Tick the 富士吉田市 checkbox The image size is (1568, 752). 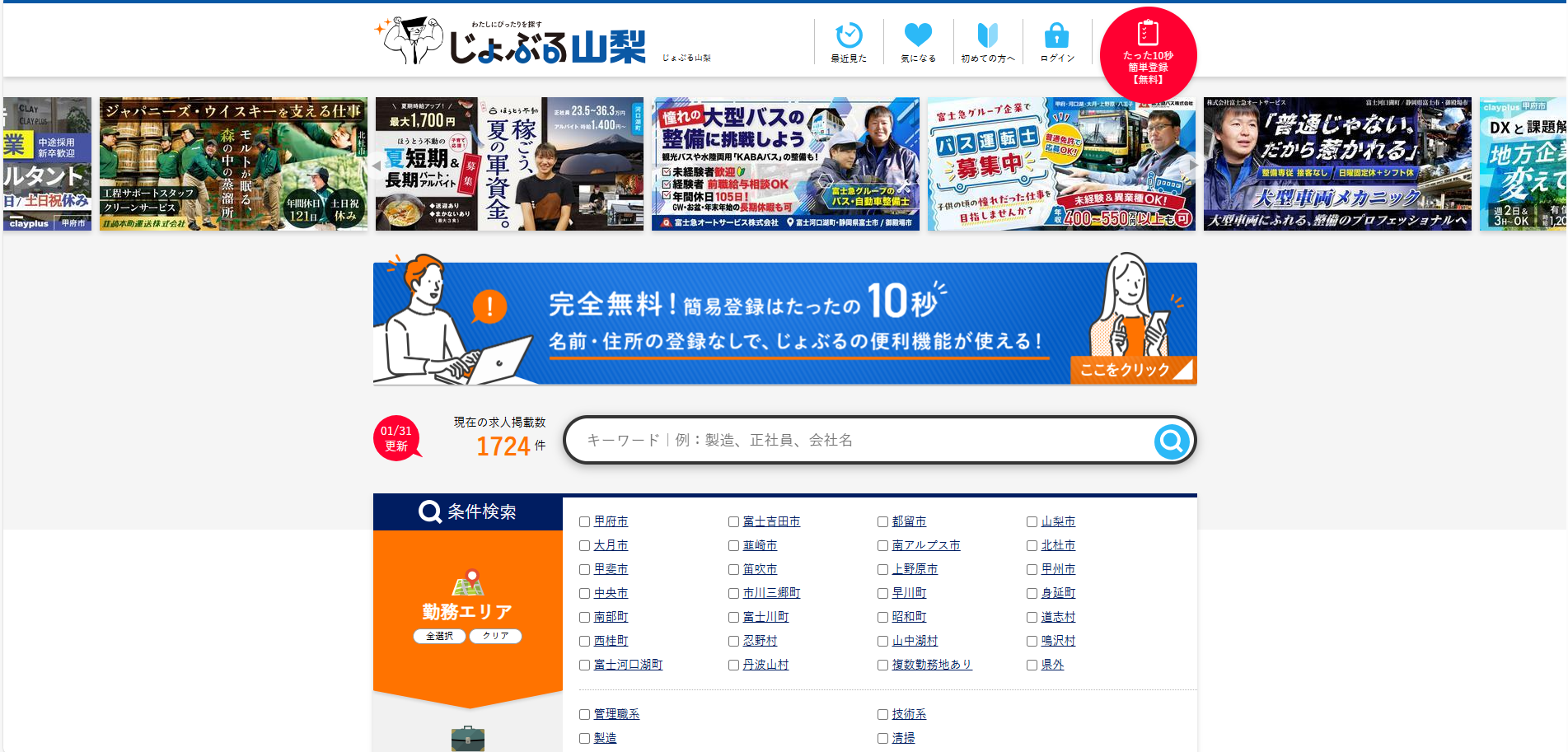pyautogui.click(x=733, y=522)
